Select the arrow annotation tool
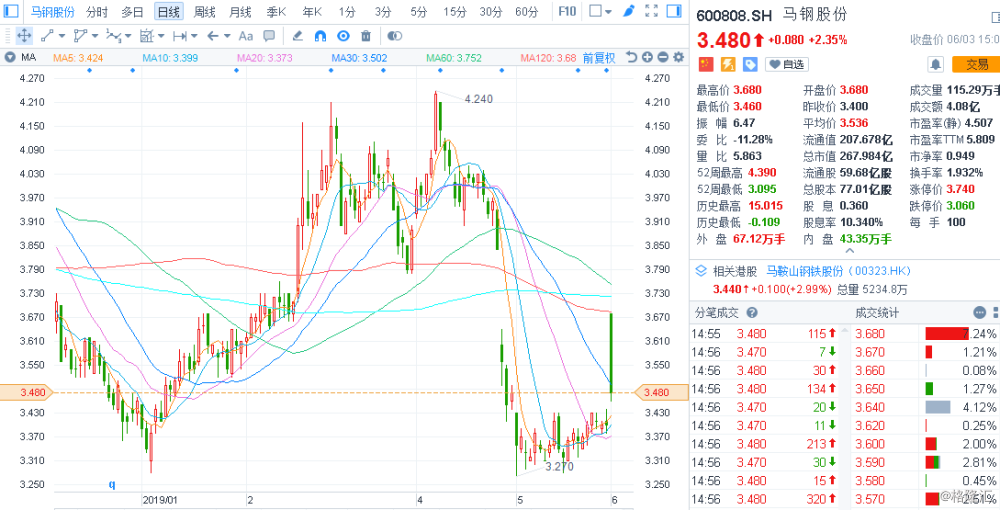Image resolution: width=1000 pixels, height=510 pixels. pos(213,36)
